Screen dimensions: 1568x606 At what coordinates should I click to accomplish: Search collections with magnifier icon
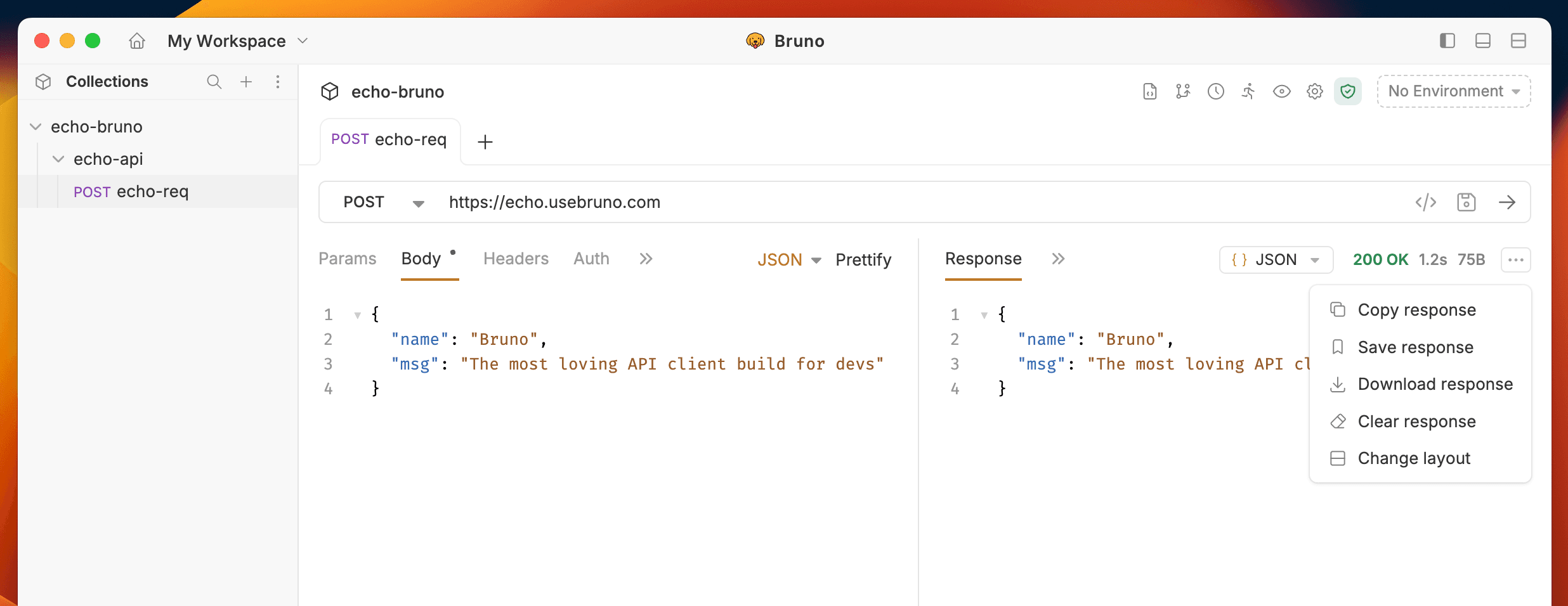(x=214, y=82)
